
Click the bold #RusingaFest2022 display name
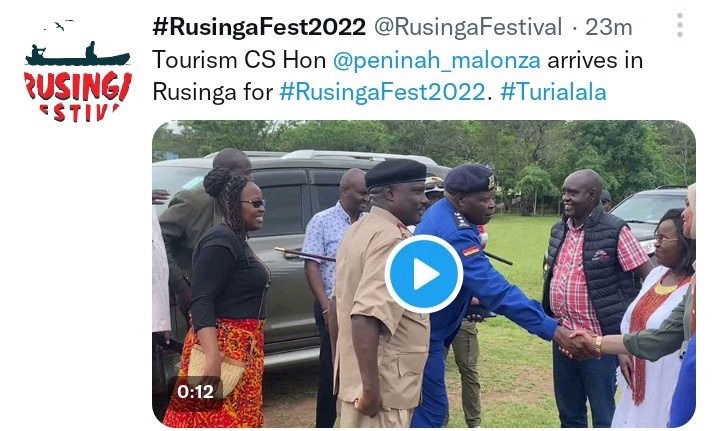coord(259,27)
